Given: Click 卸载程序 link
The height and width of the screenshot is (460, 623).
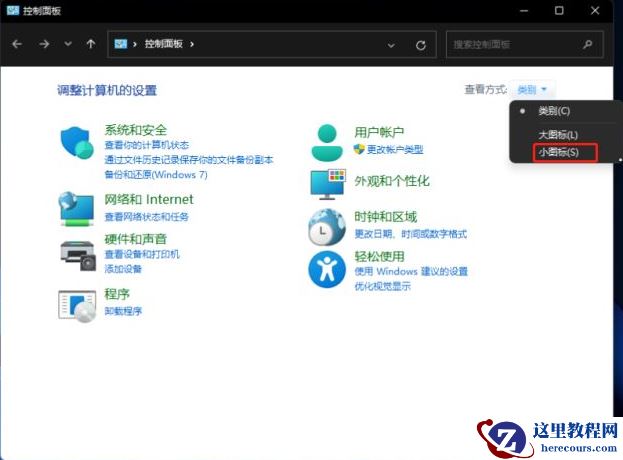Looking at the screenshot, I should (123, 311).
